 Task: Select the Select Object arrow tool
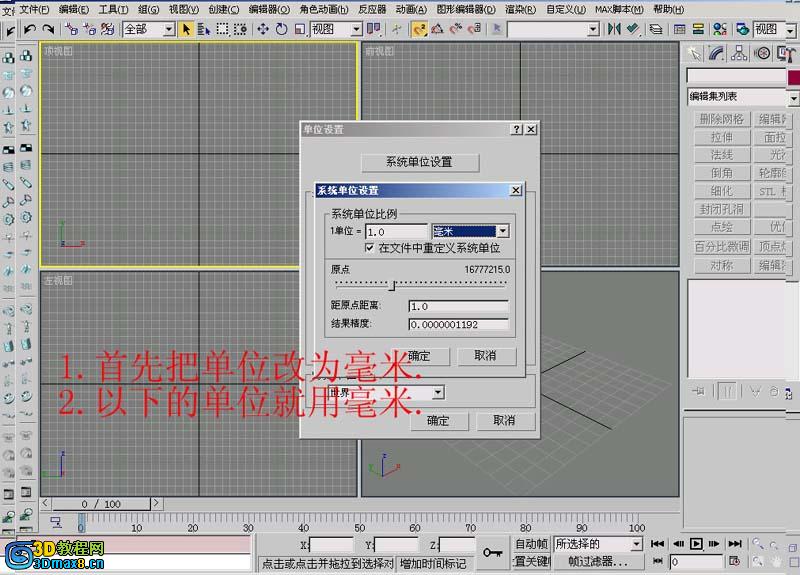point(186,30)
